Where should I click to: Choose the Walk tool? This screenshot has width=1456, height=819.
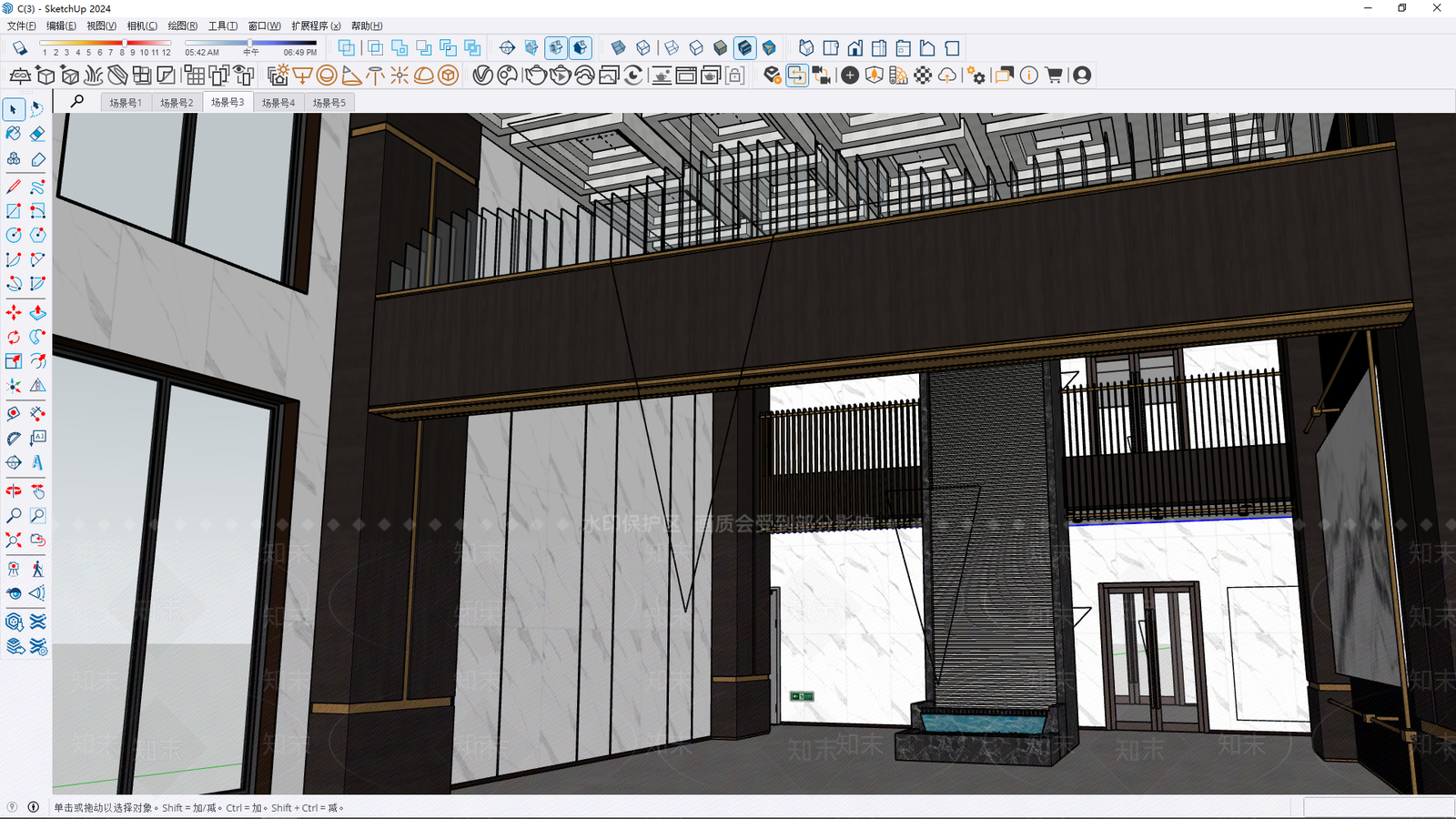coord(37,570)
